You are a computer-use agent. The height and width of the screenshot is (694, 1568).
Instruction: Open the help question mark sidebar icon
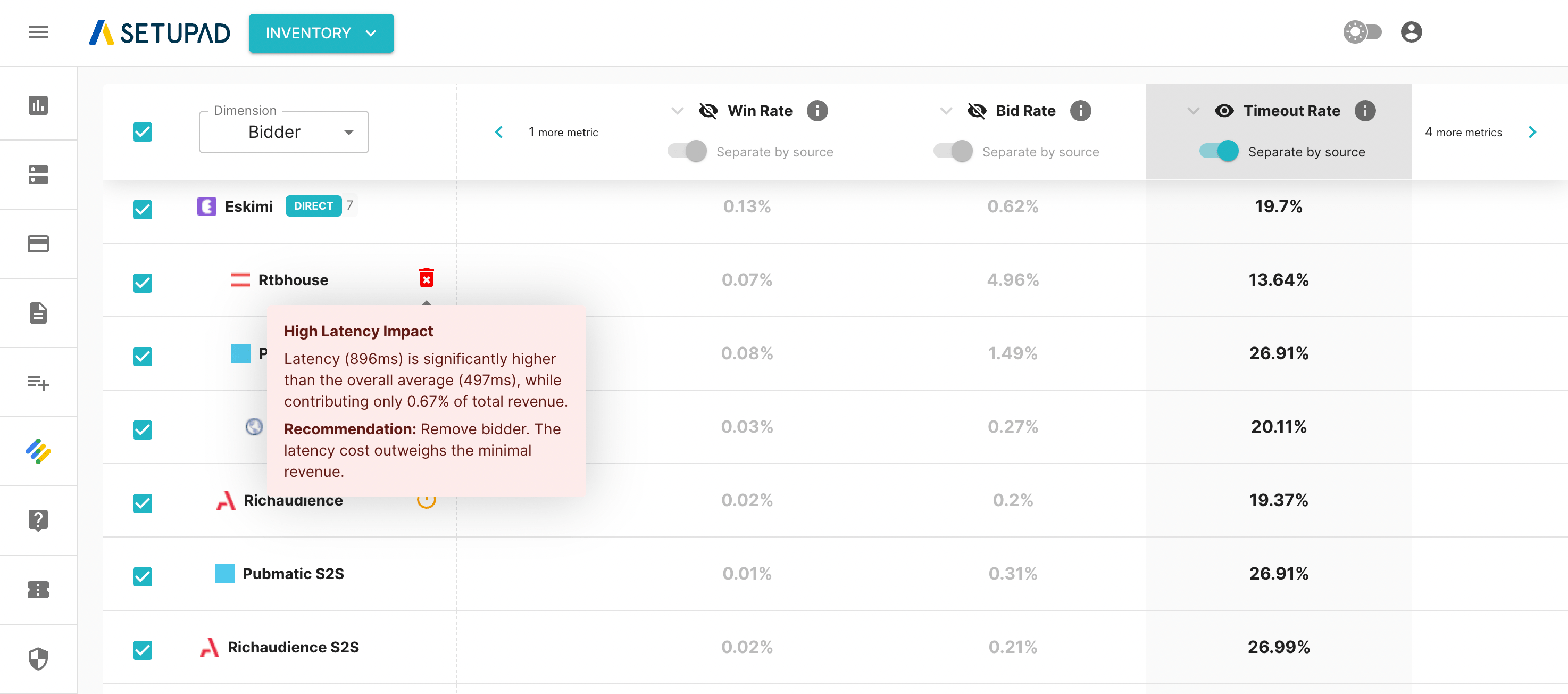[x=38, y=520]
